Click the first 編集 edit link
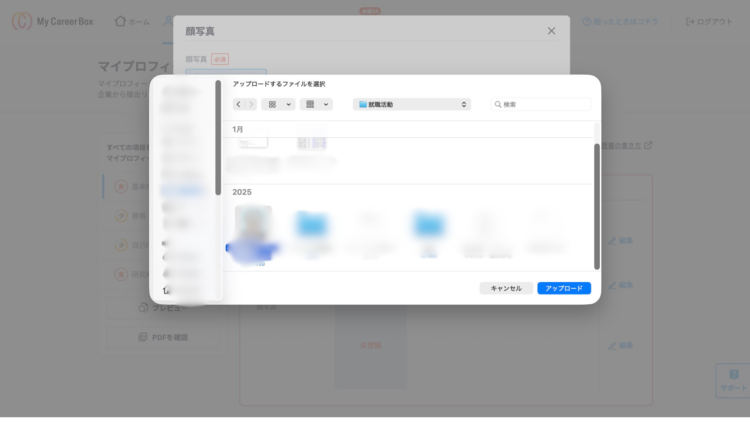This screenshot has width=750, height=422. click(621, 241)
